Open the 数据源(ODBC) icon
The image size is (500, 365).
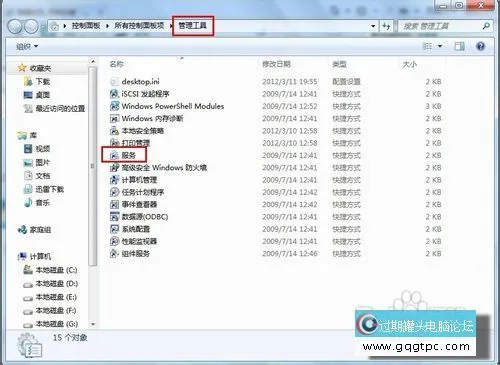[114, 217]
